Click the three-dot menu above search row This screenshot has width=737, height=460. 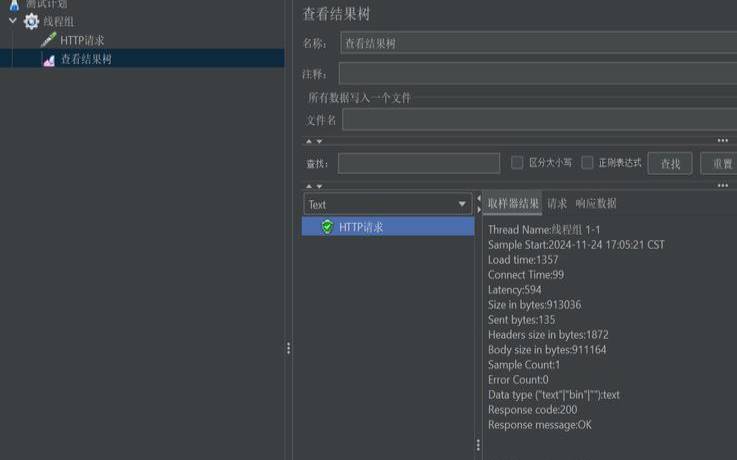click(722, 140)
